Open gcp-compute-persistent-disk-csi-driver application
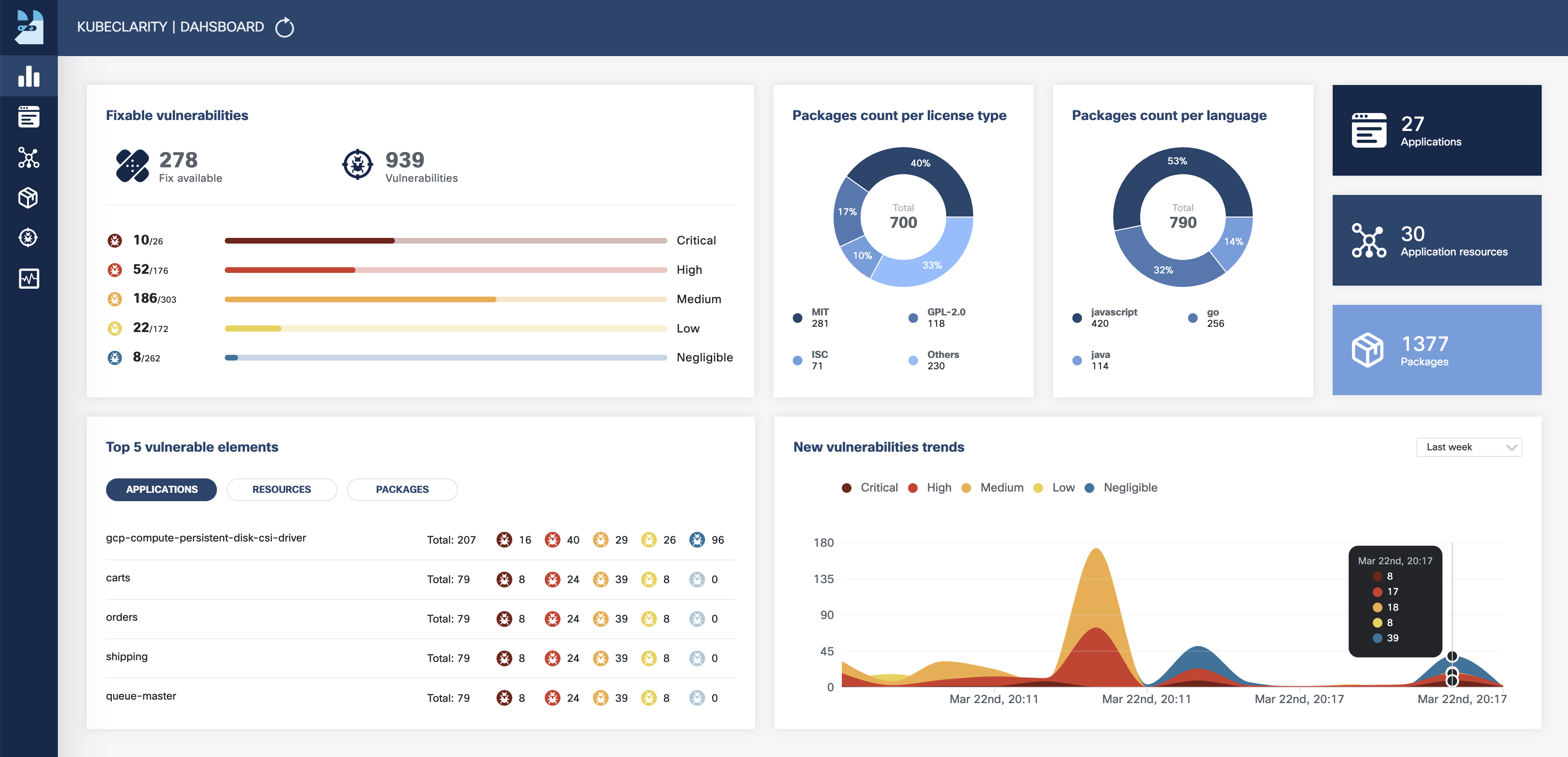Image resolution: width=1568 pixels, height=757 pixels. pos(206,538)
